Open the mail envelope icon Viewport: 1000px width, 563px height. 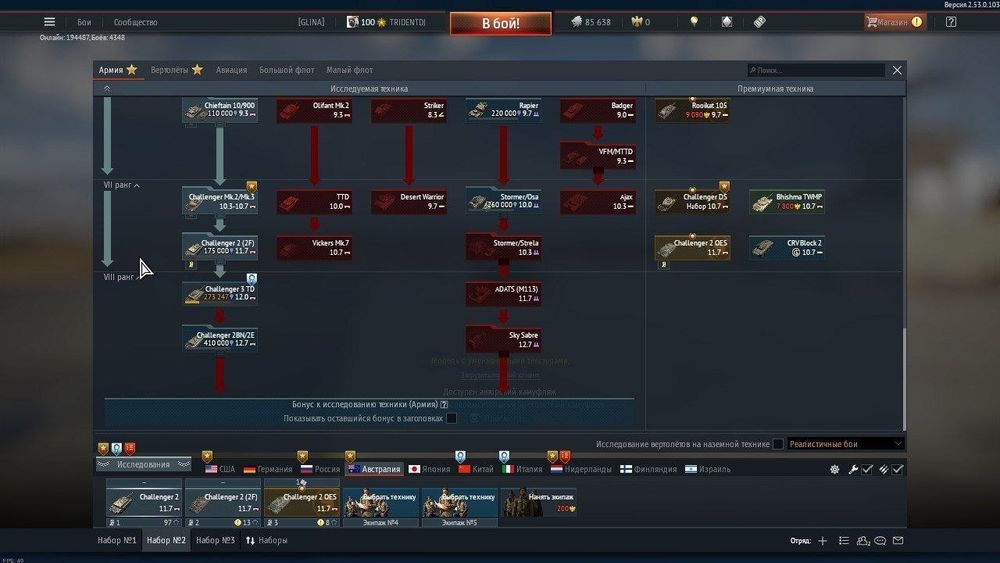[898, 541]
